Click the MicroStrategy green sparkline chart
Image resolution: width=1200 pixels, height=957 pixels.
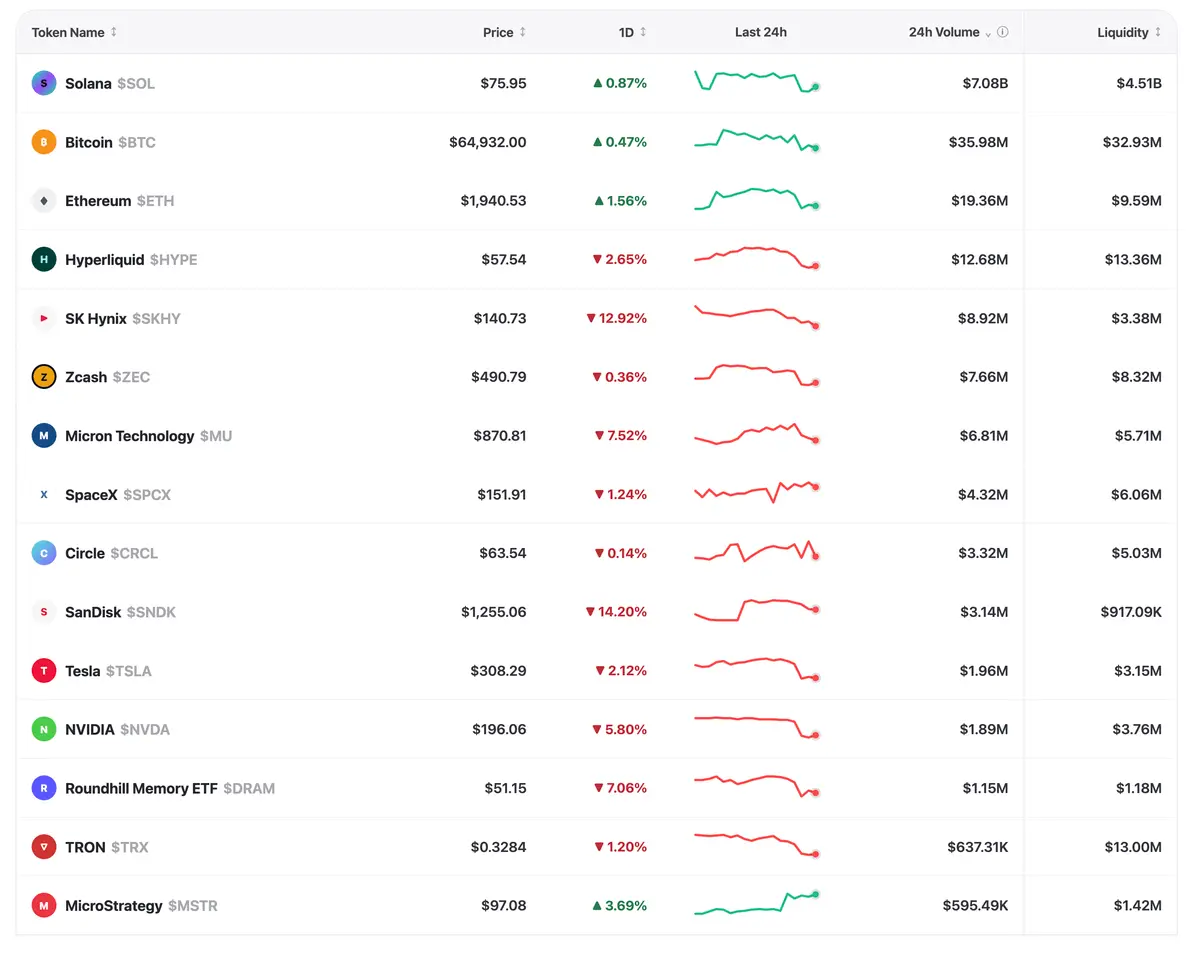tap(757, 903)
